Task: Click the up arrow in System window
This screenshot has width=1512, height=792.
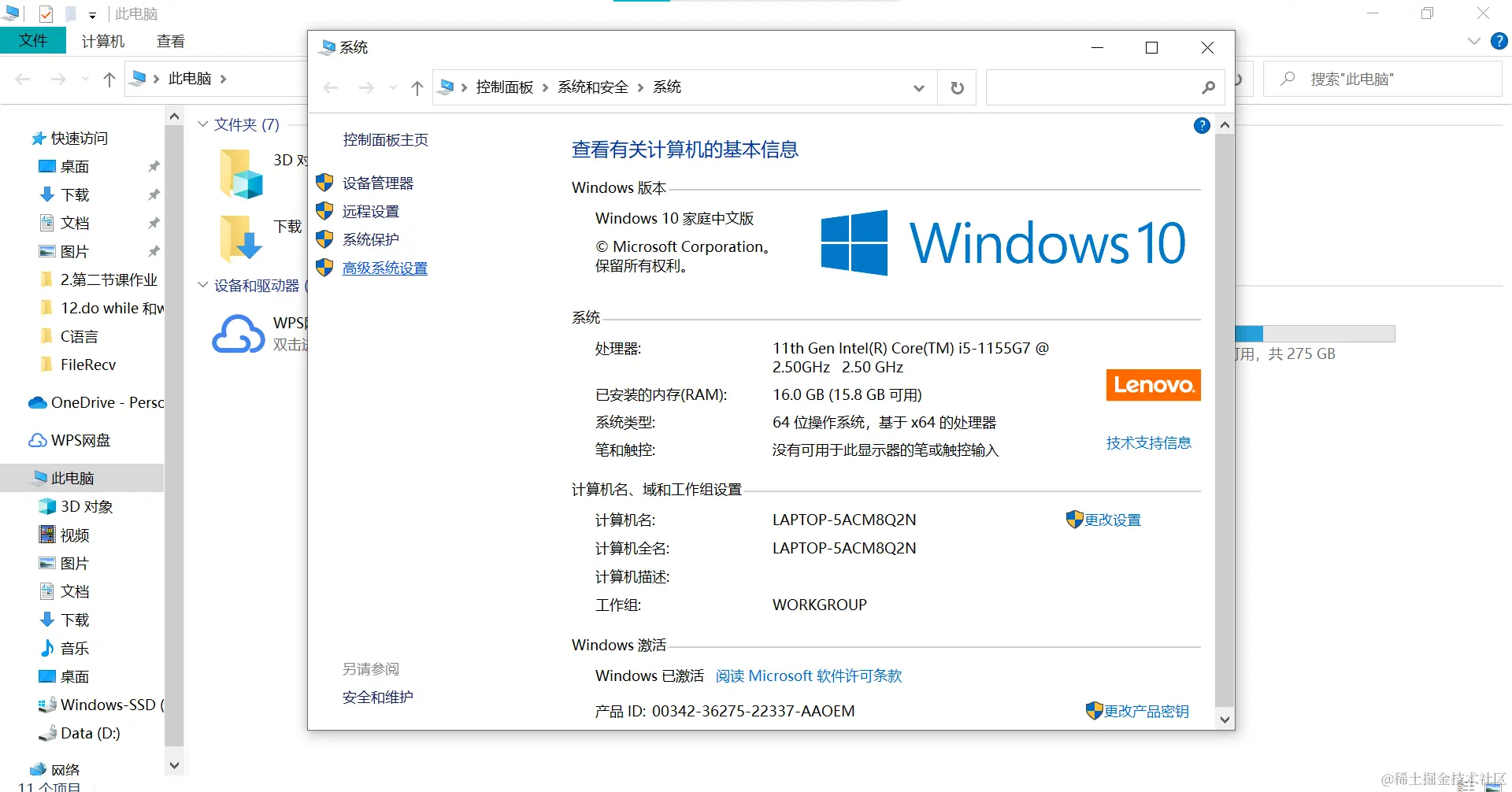Action: click(417, 87)
